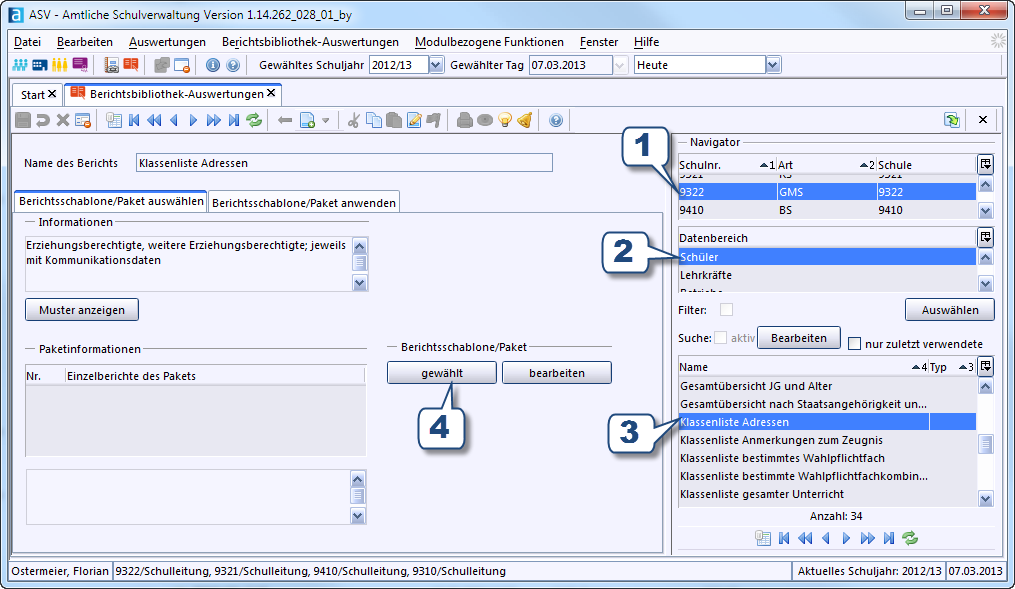Tick the Suche aktiv checkbox
The height and width of the screenshot is (589, 1015).
pyautogui.click(x=720, y=338)
